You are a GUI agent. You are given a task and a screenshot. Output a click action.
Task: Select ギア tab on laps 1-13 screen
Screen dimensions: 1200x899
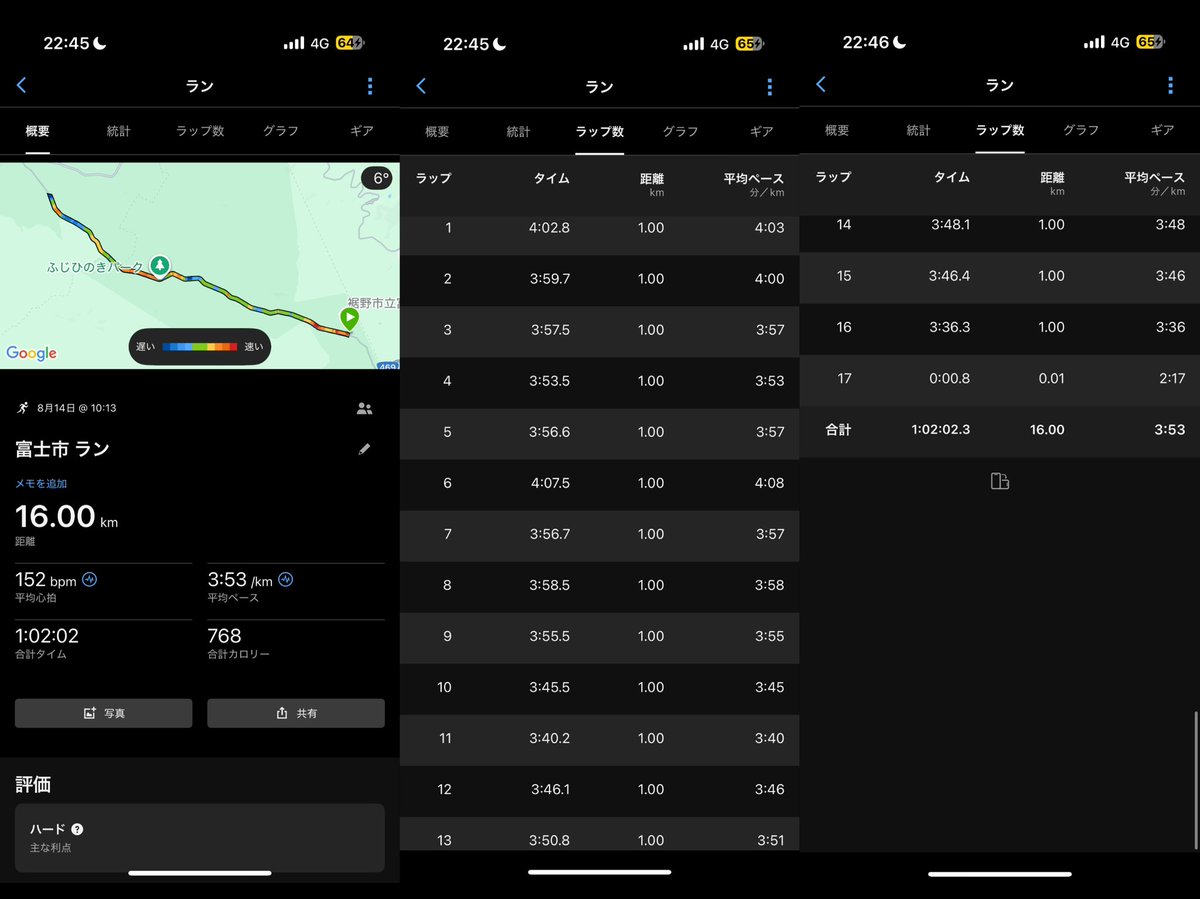tap(762, 131)
